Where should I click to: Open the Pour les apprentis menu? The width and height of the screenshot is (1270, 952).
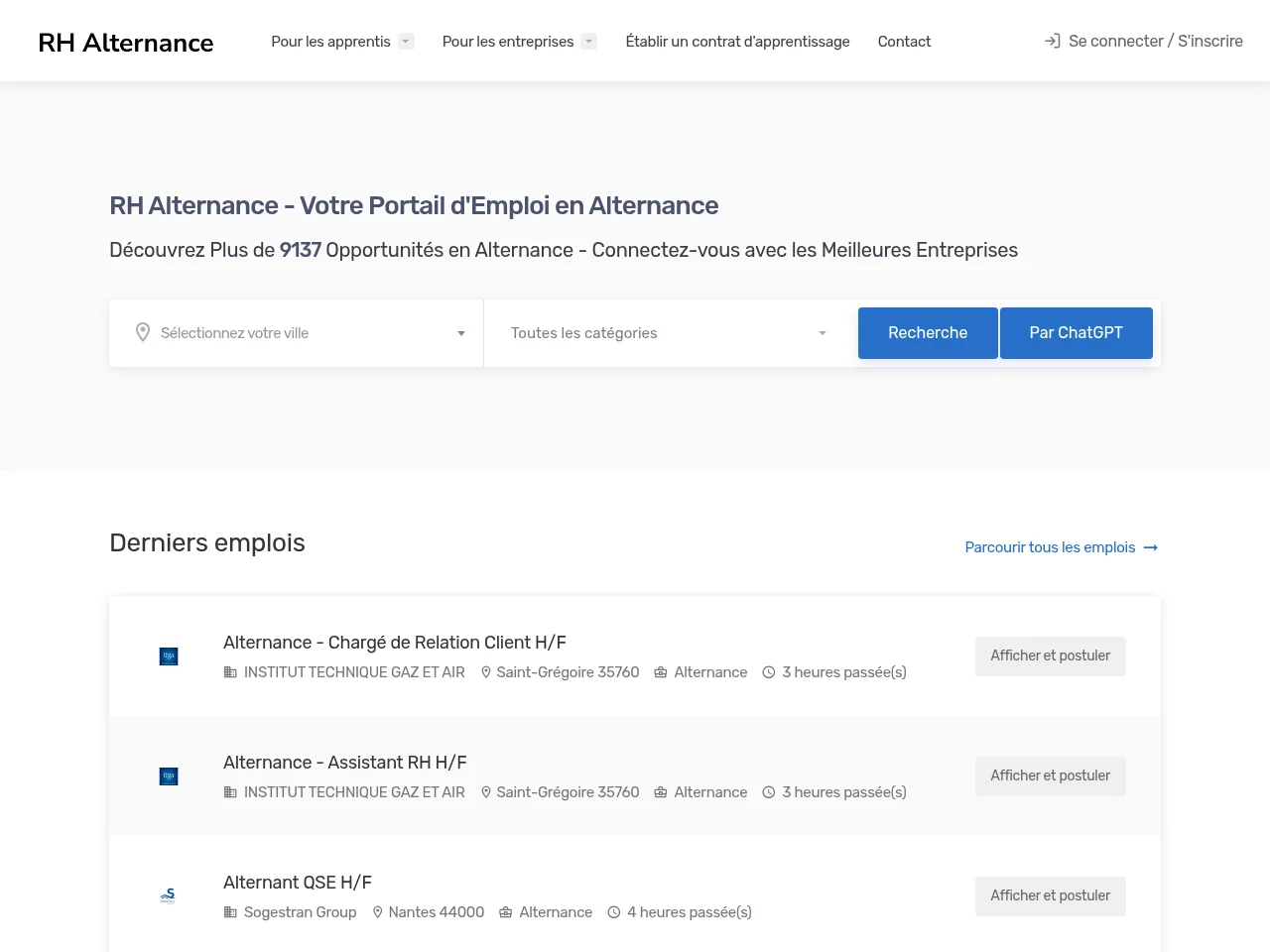[x=331, y=42]
